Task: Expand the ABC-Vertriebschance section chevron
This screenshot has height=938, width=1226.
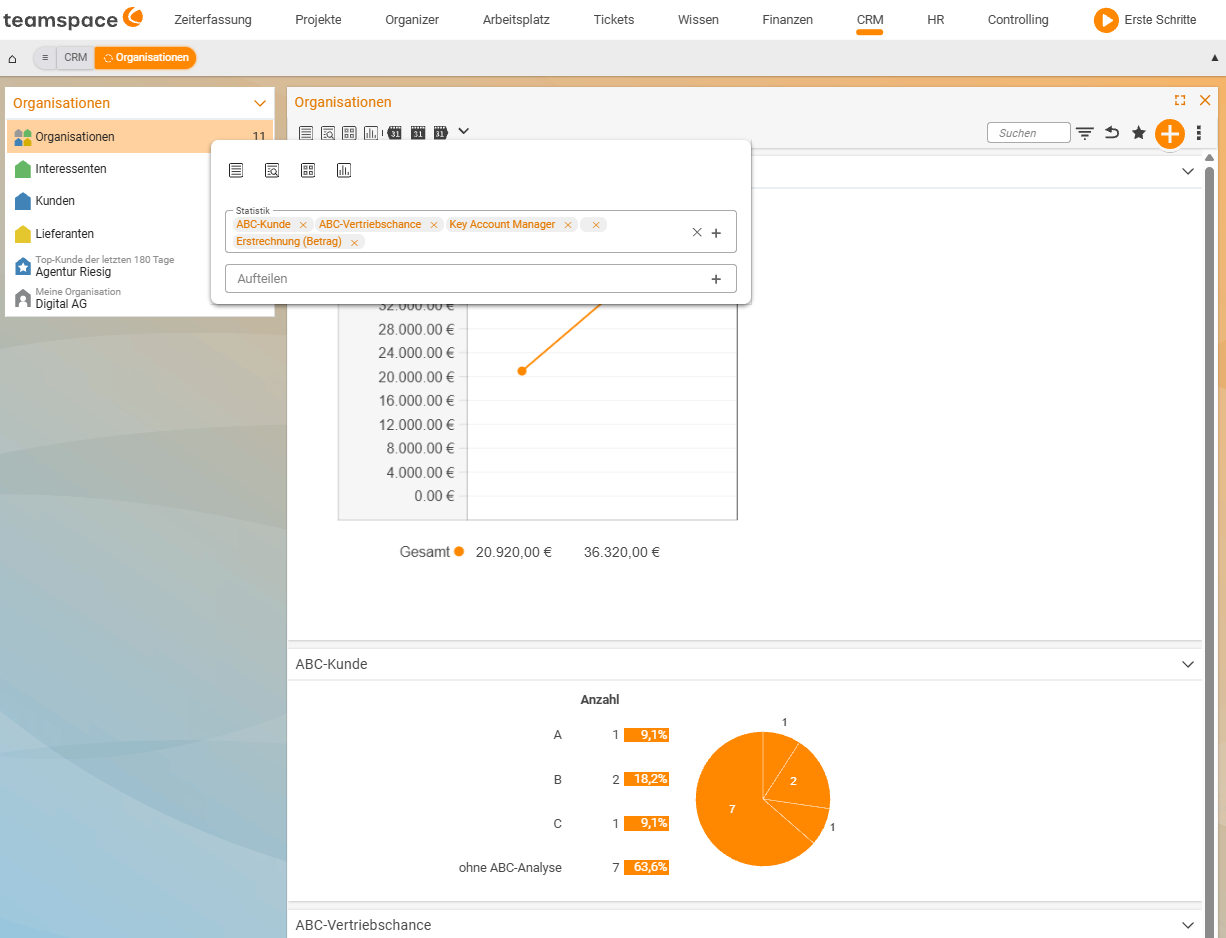Action: [1188, 925]
